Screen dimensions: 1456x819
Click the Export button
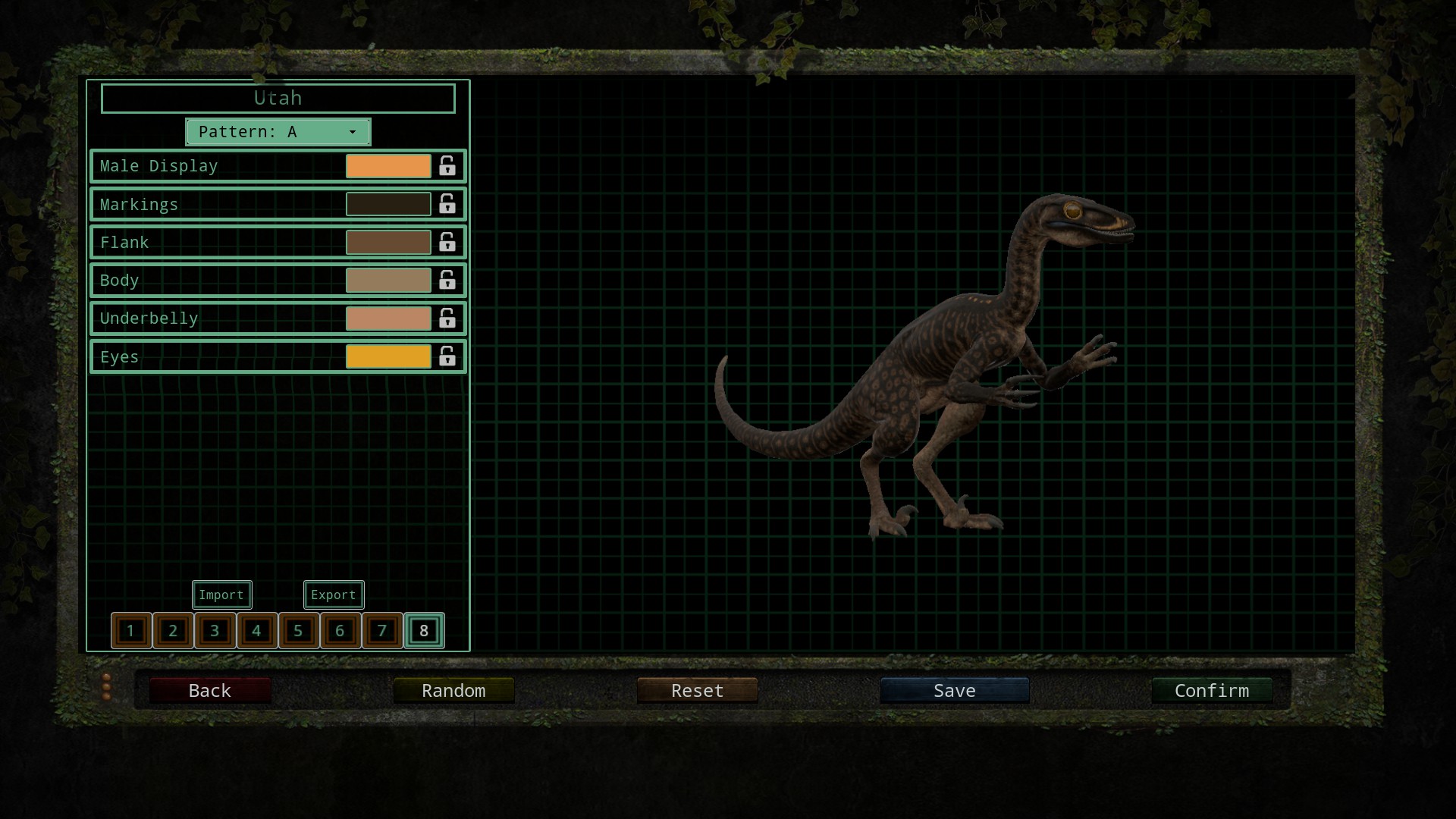coord(334,595)
